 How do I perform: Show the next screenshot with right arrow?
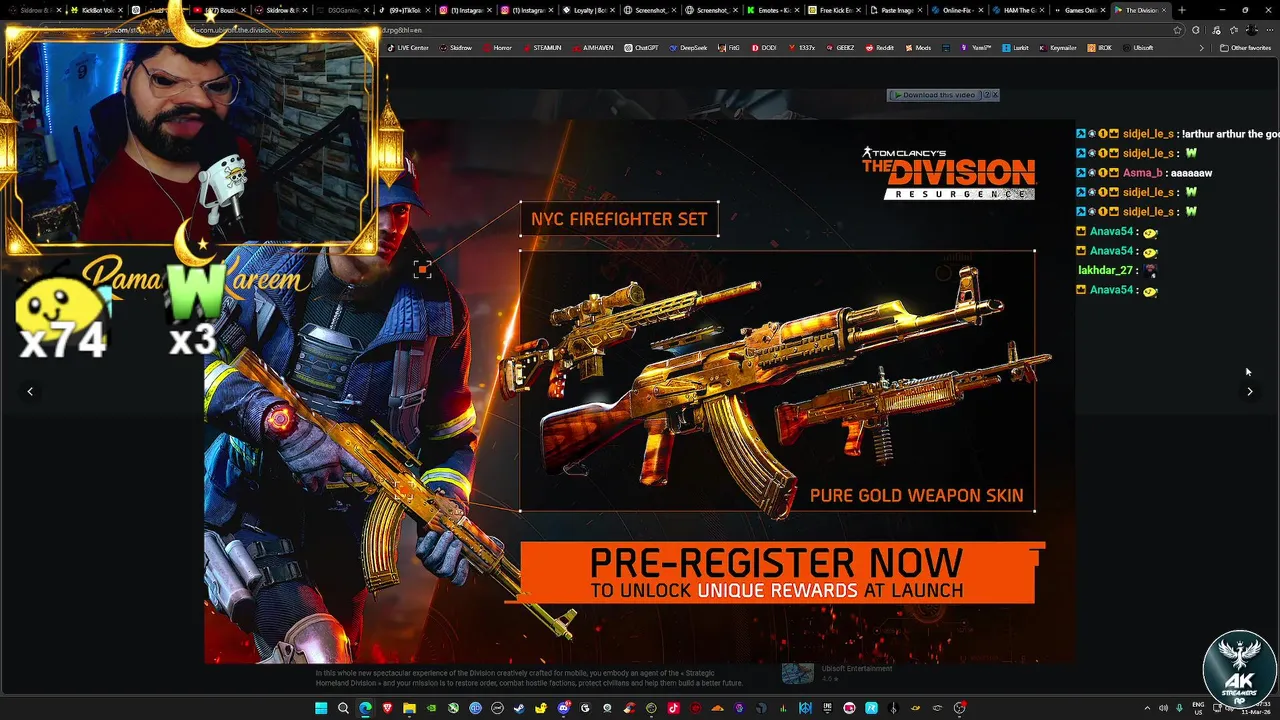point(1249,392)
